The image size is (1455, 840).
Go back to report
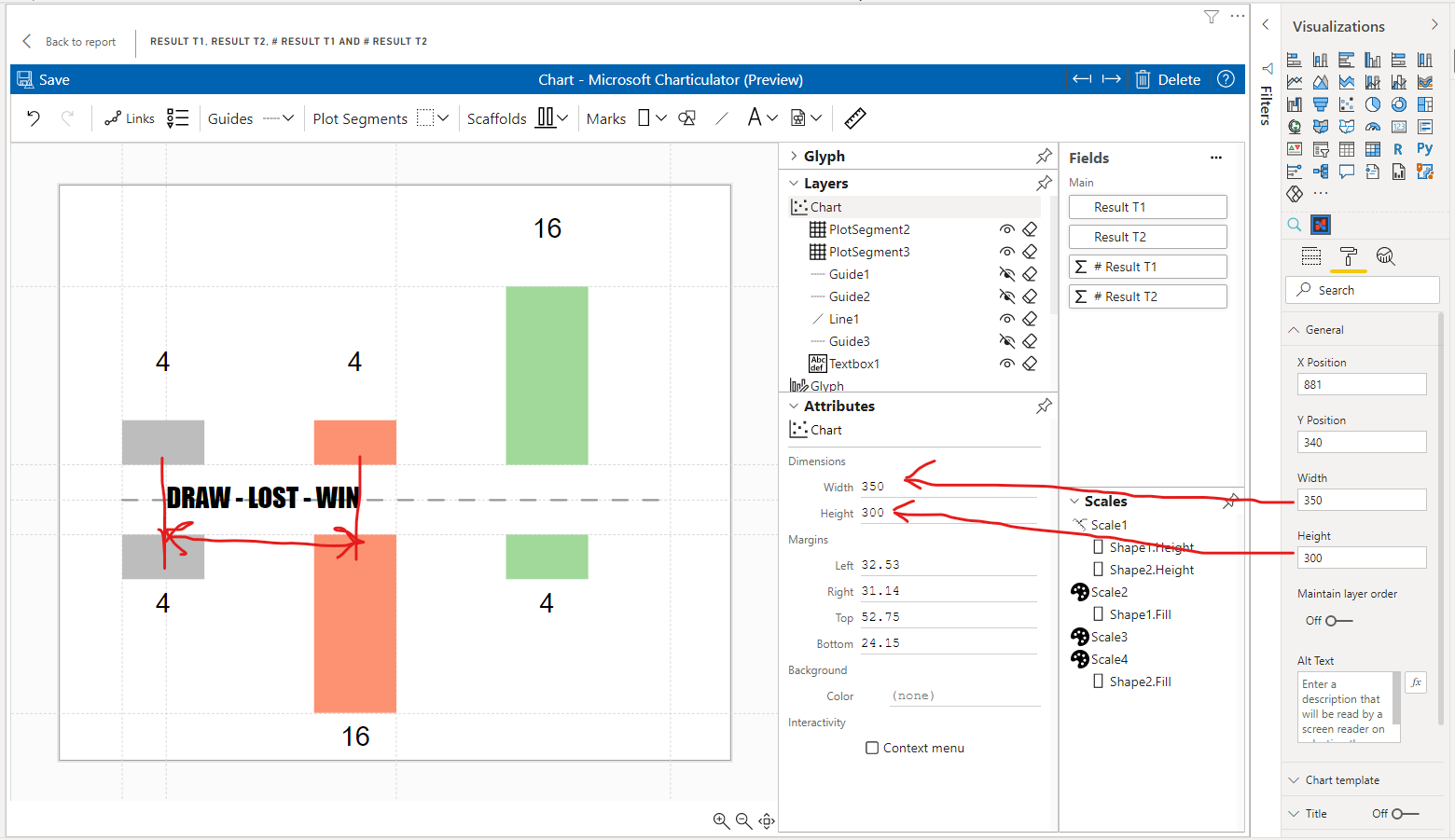[69, 42]
